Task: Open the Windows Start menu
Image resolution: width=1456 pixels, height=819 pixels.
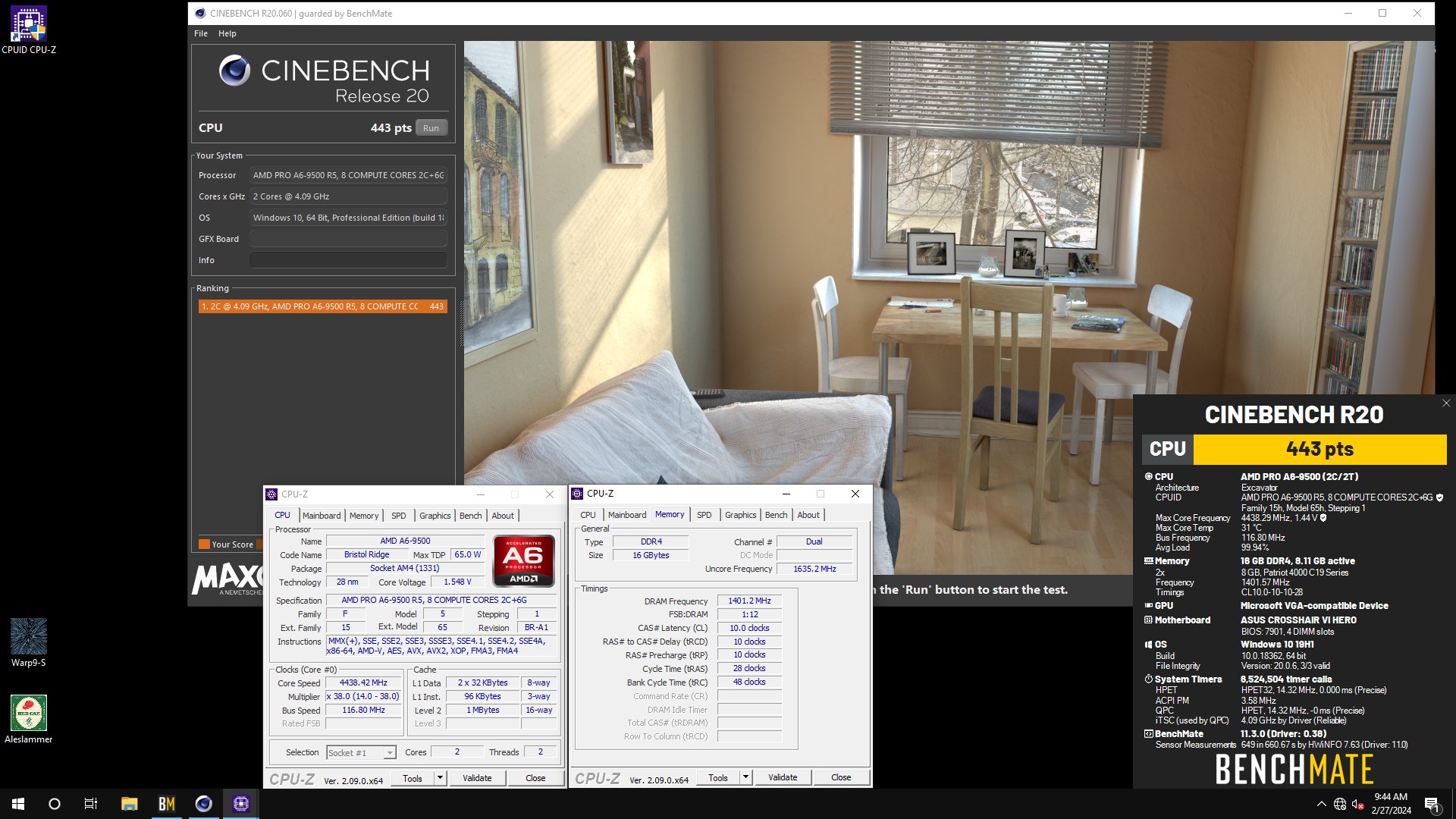Action: pos(18,804)
